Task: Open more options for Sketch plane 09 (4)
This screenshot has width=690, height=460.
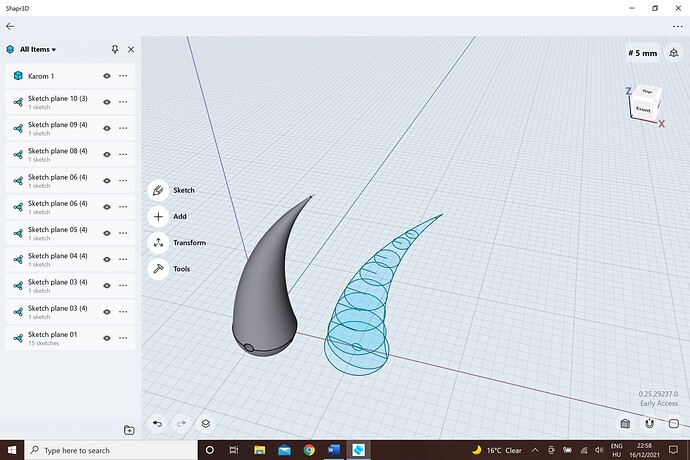Action: click(x=123, y=128)
